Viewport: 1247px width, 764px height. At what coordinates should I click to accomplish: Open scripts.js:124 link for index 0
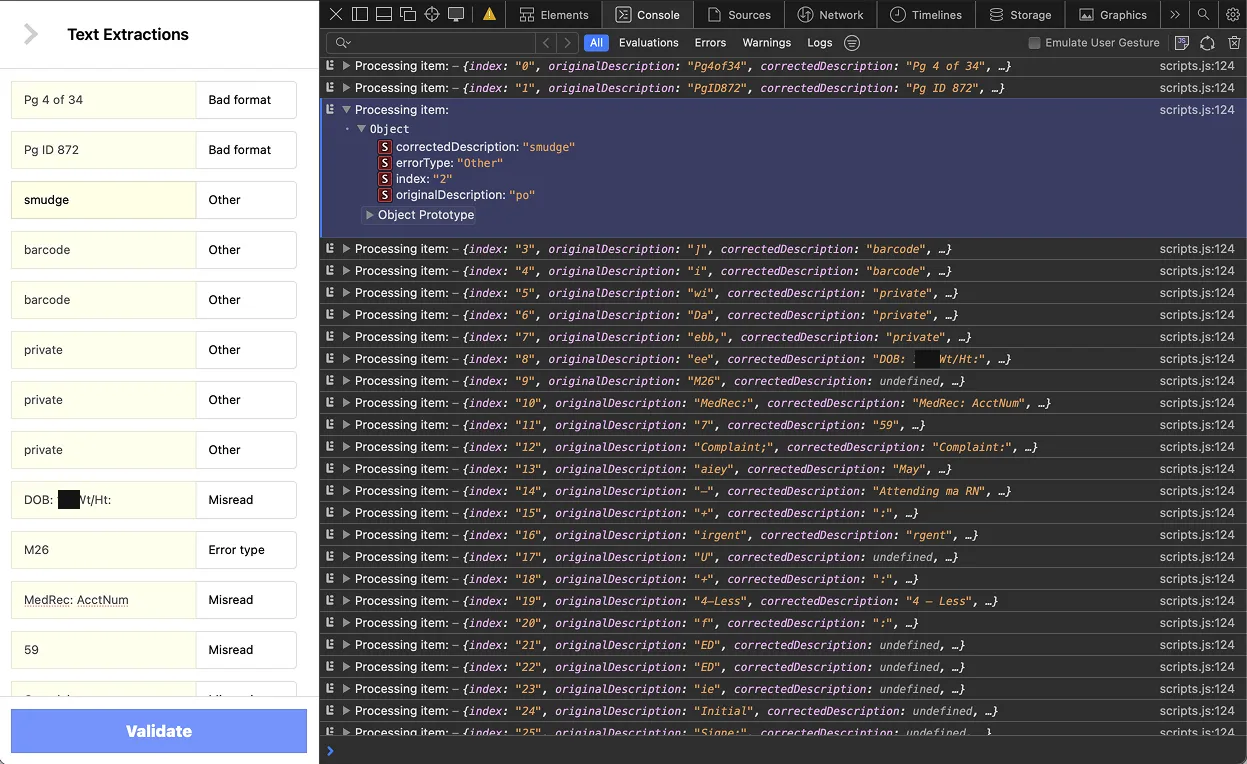click(1197, 66)
